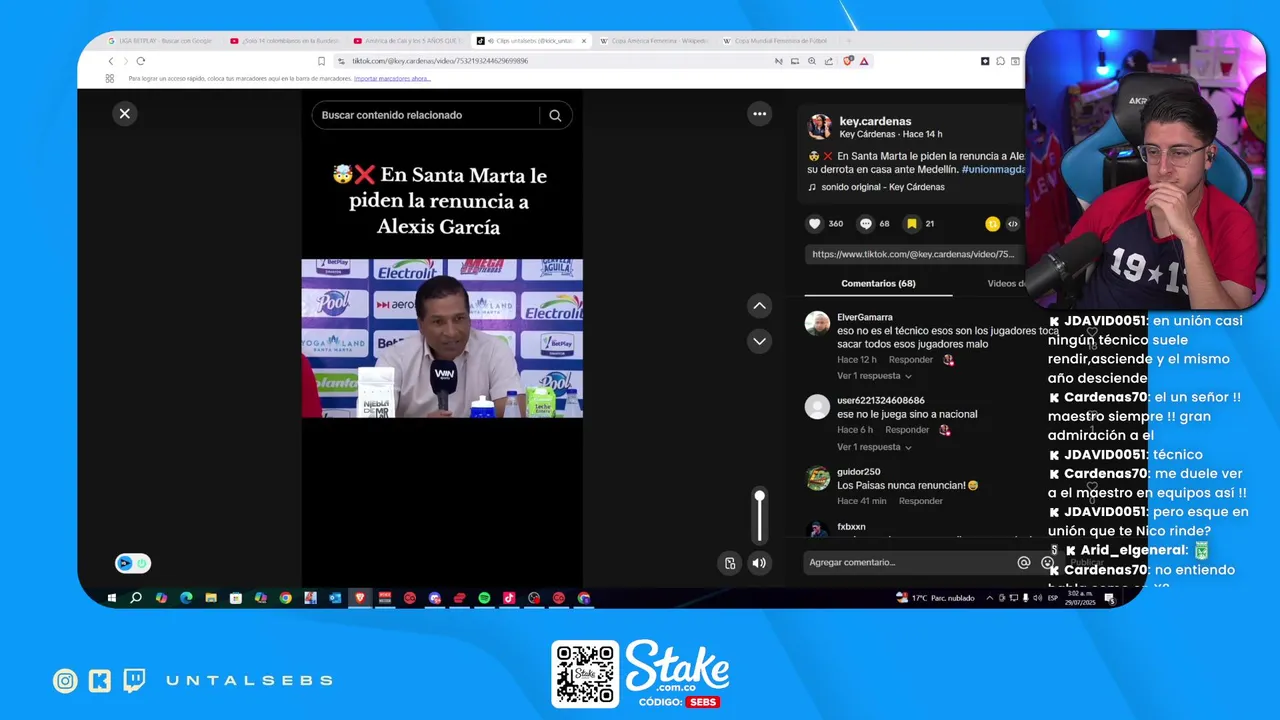The image size is (1280, 720).
Task: Mute the video with speaker icon
Action: 759,563
